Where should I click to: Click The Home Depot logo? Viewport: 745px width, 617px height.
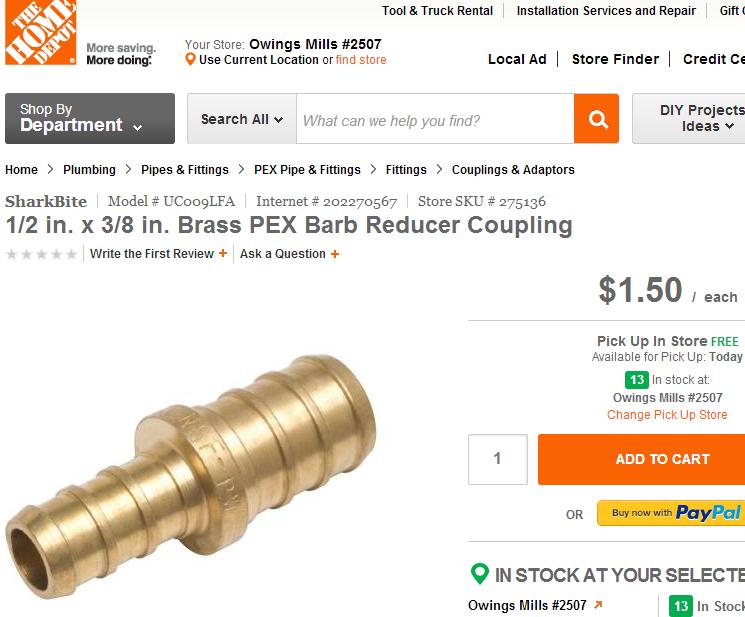click(x=40, y=32)
